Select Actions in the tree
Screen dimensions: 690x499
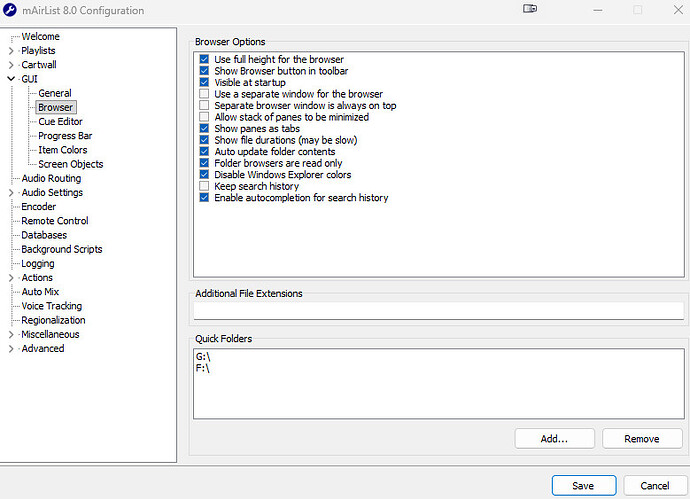coord(37,278)
